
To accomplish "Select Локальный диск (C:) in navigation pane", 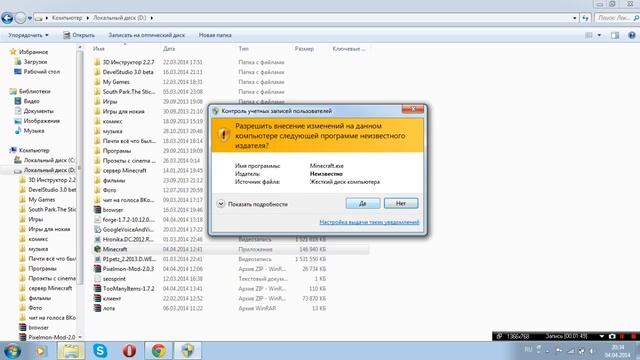I will pyautogui.click(x=49, y=160).
